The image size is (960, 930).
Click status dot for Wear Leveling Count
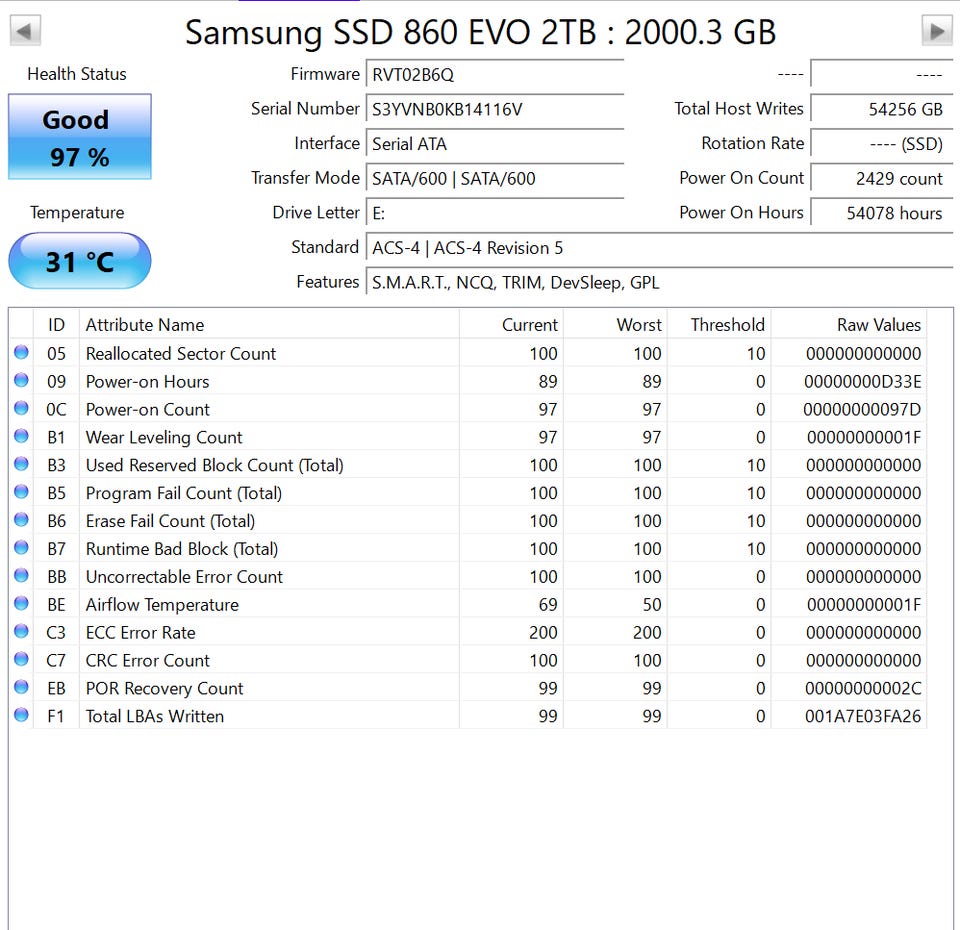(21, 436)
